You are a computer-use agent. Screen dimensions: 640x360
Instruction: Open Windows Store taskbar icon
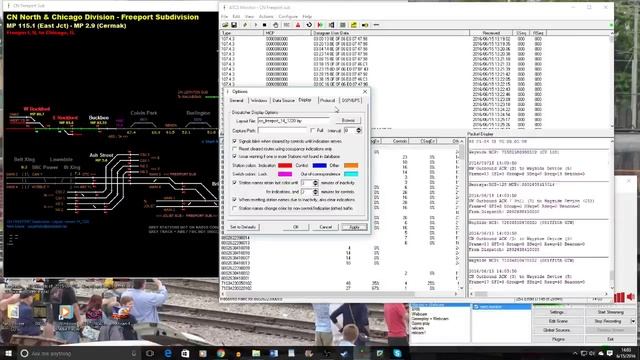(x=185, y=353)
